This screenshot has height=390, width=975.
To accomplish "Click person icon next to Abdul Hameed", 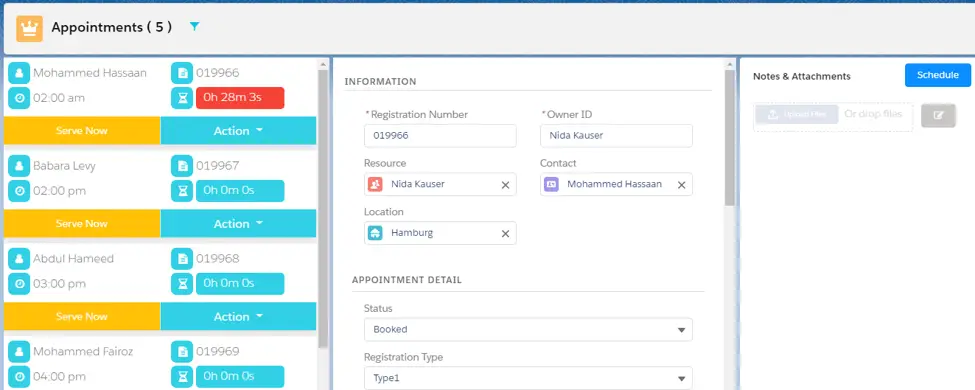I will pos(19,259).
